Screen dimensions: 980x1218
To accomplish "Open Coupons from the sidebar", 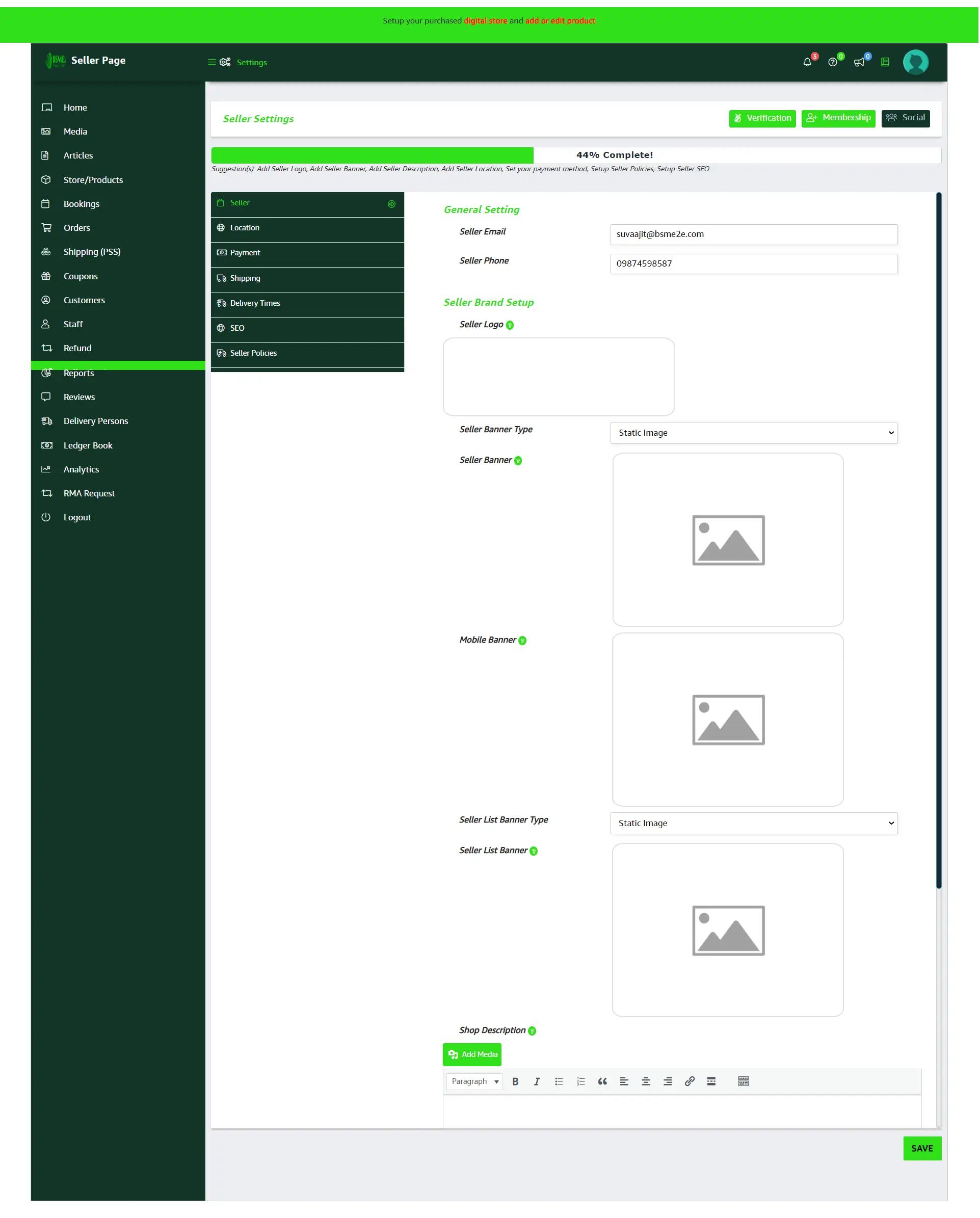I will coord(81,276).
